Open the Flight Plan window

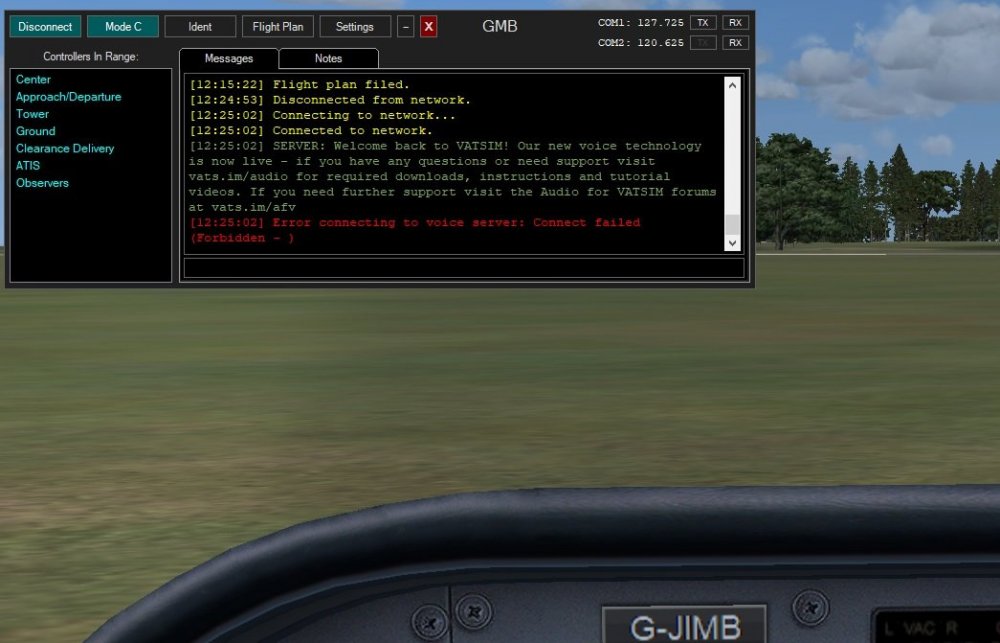(278, 27)
